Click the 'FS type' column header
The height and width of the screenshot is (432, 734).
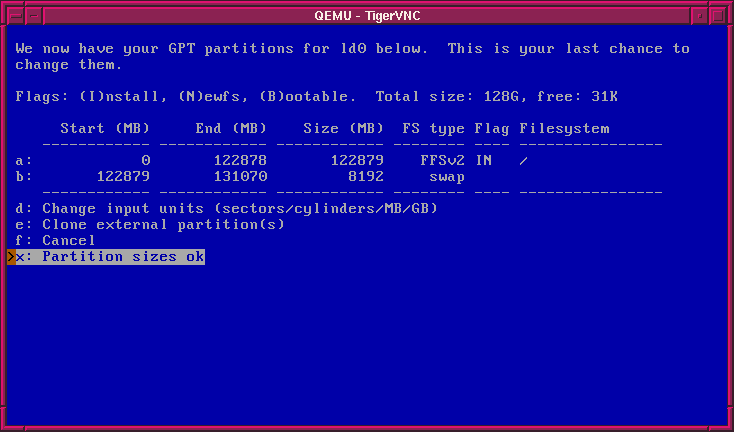(x=433, y=128)
